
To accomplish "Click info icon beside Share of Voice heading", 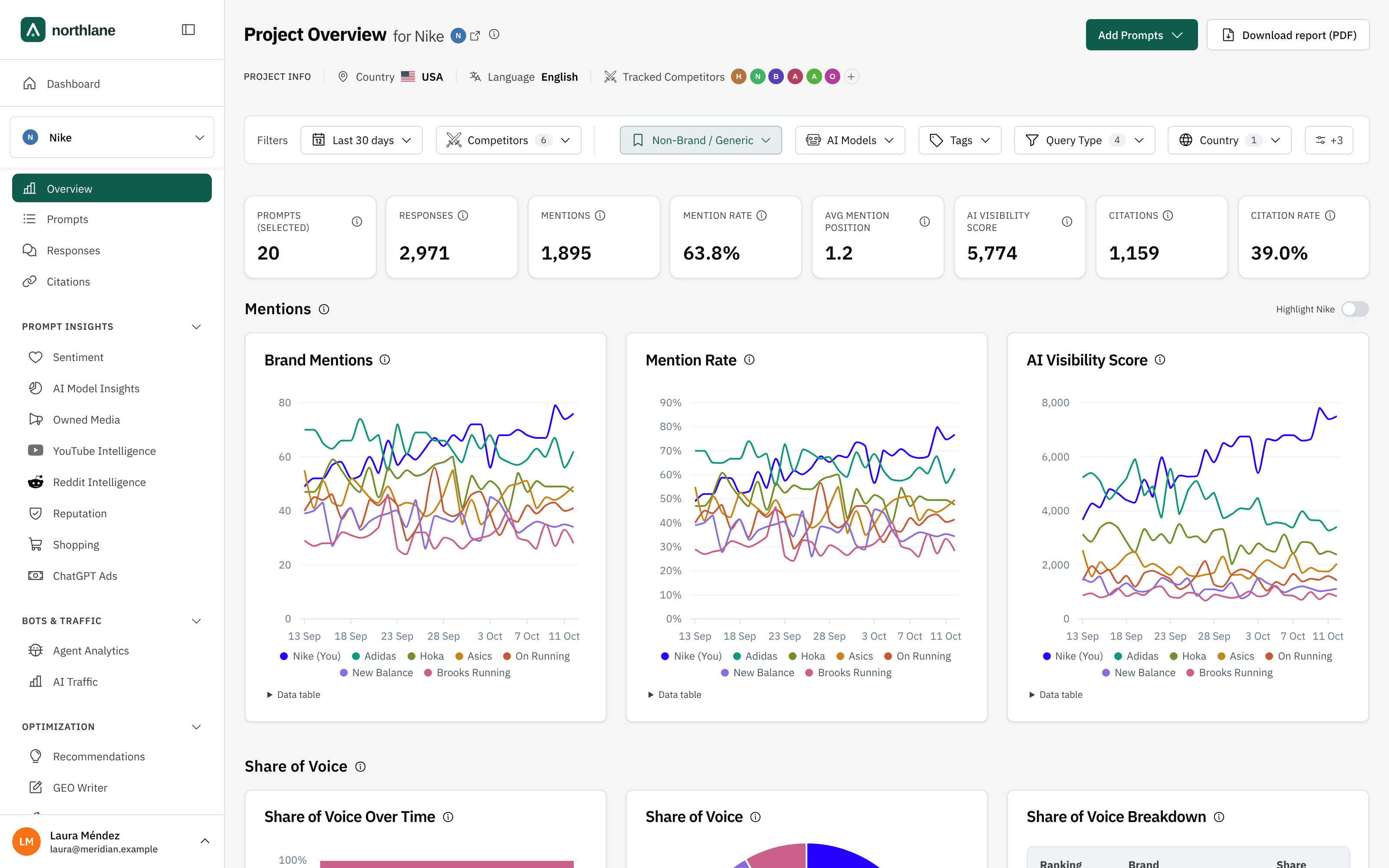I will tap(360, 767).
